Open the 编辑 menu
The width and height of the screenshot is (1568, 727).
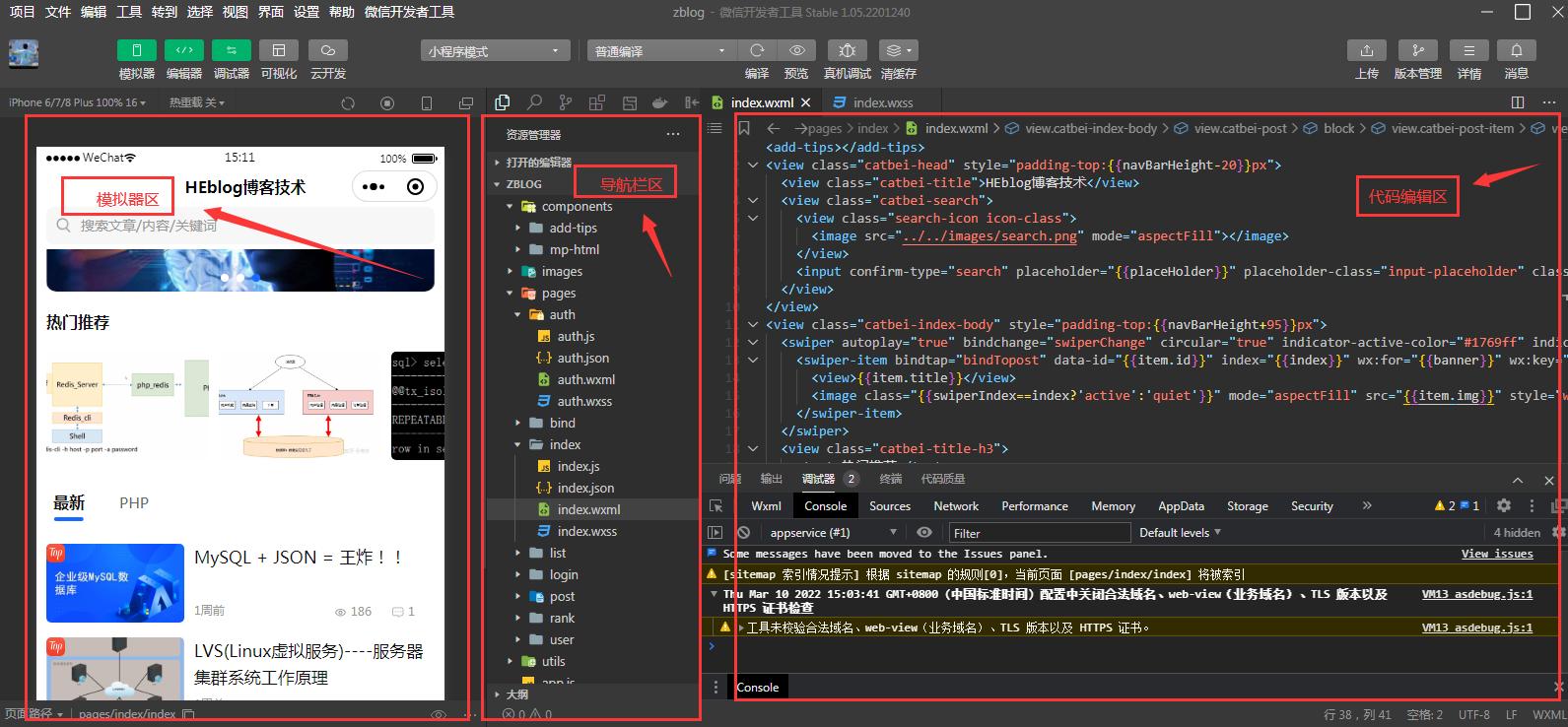pyautogui.click(x=94, y=12)
